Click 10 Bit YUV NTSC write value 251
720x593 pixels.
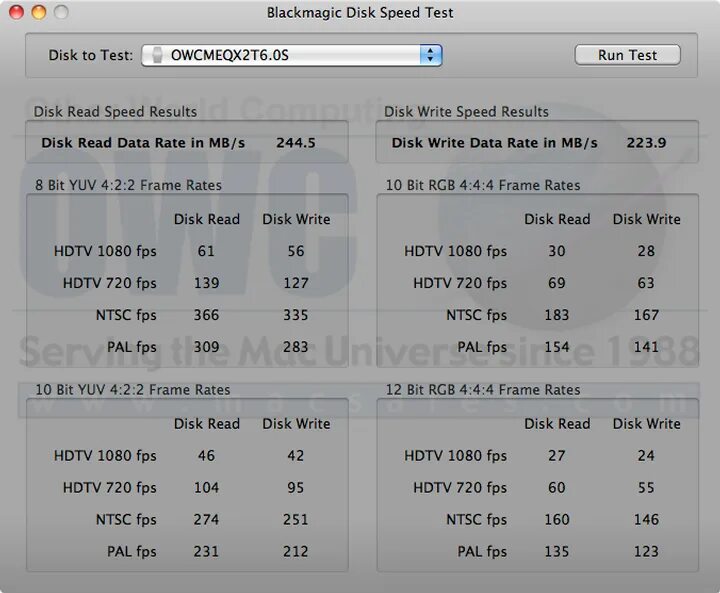[296, 520]
